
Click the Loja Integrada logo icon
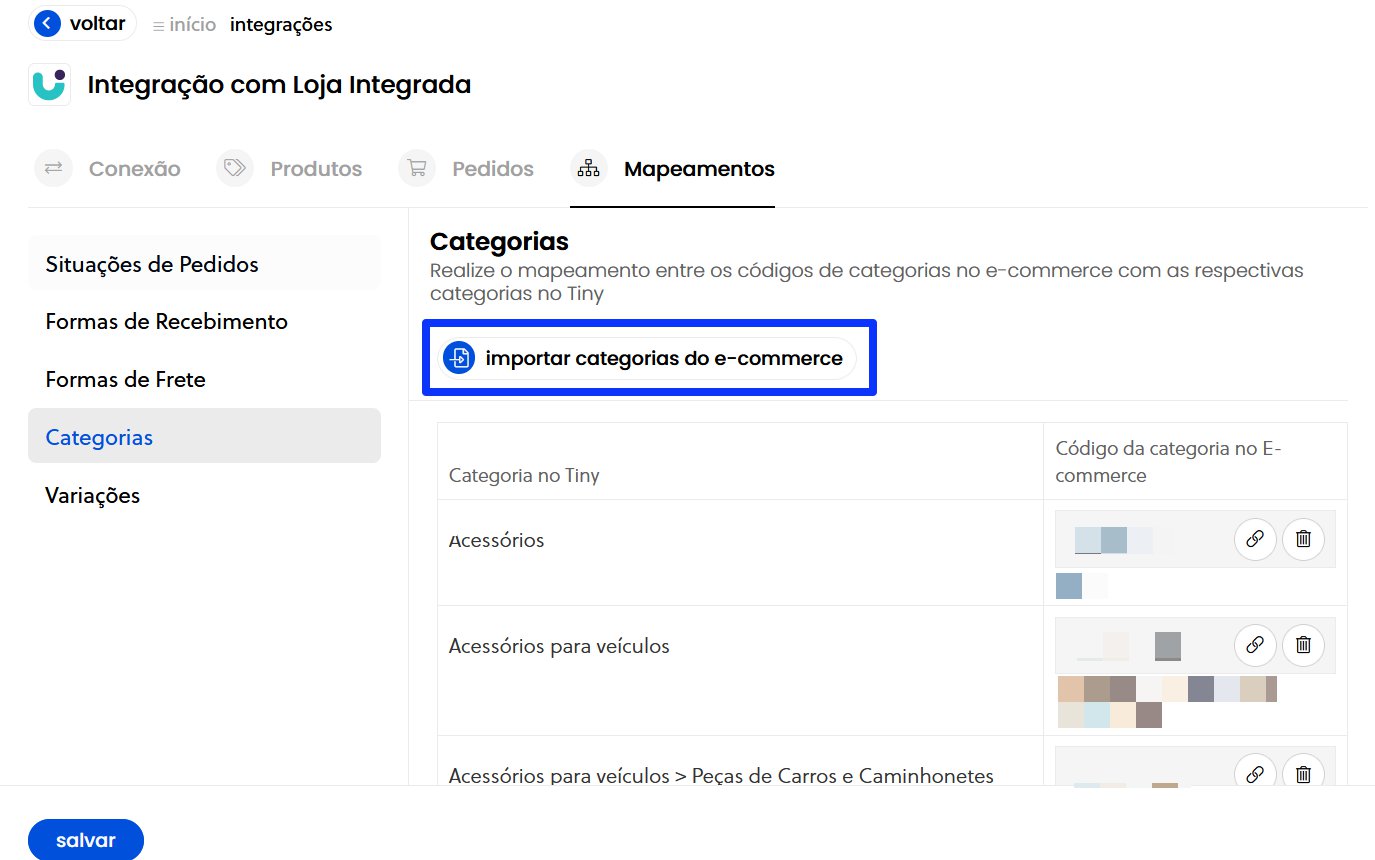point(49,85)
